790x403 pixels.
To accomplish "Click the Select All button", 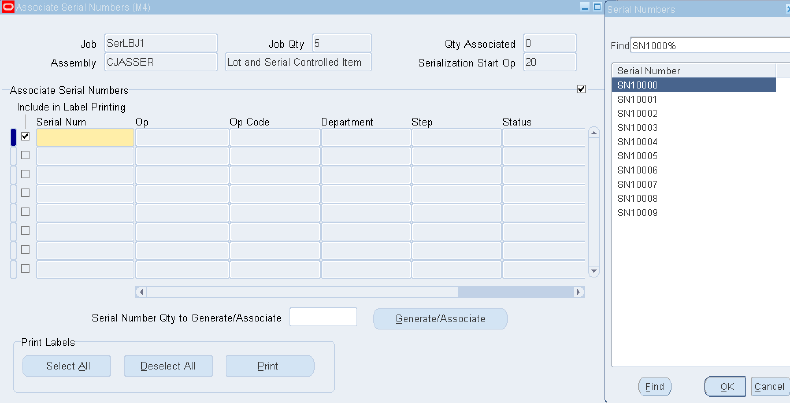I will click(67, 366).
